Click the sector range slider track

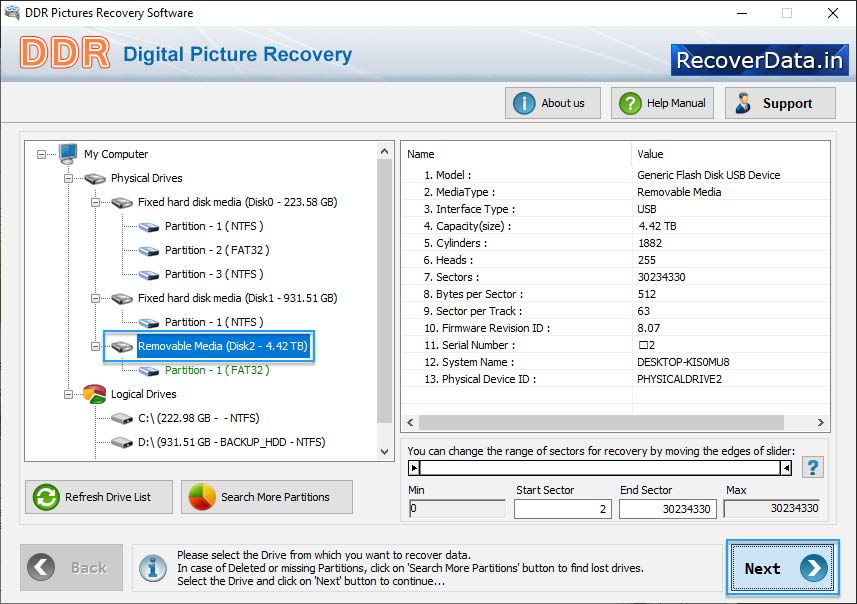(x=600, y=468)
